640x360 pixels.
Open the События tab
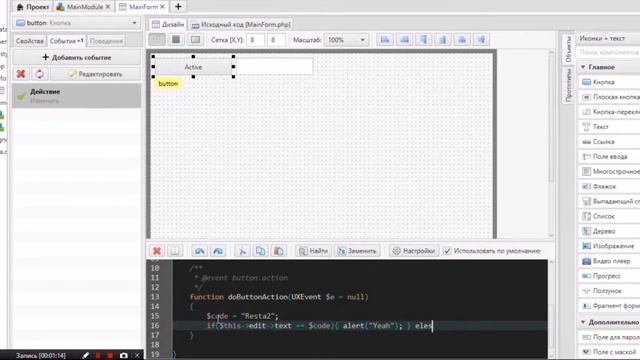pyautogui.click(x=67, y=41)
